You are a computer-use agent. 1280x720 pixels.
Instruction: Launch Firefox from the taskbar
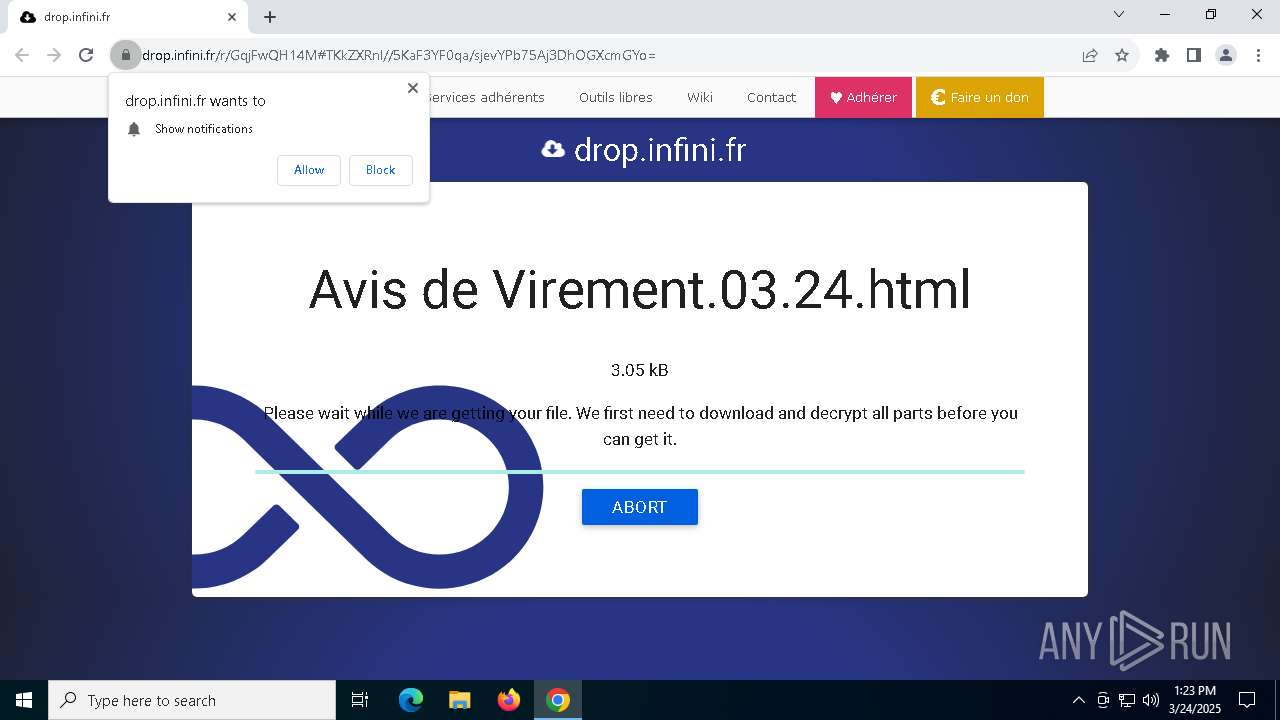click(x=509, y=700)
